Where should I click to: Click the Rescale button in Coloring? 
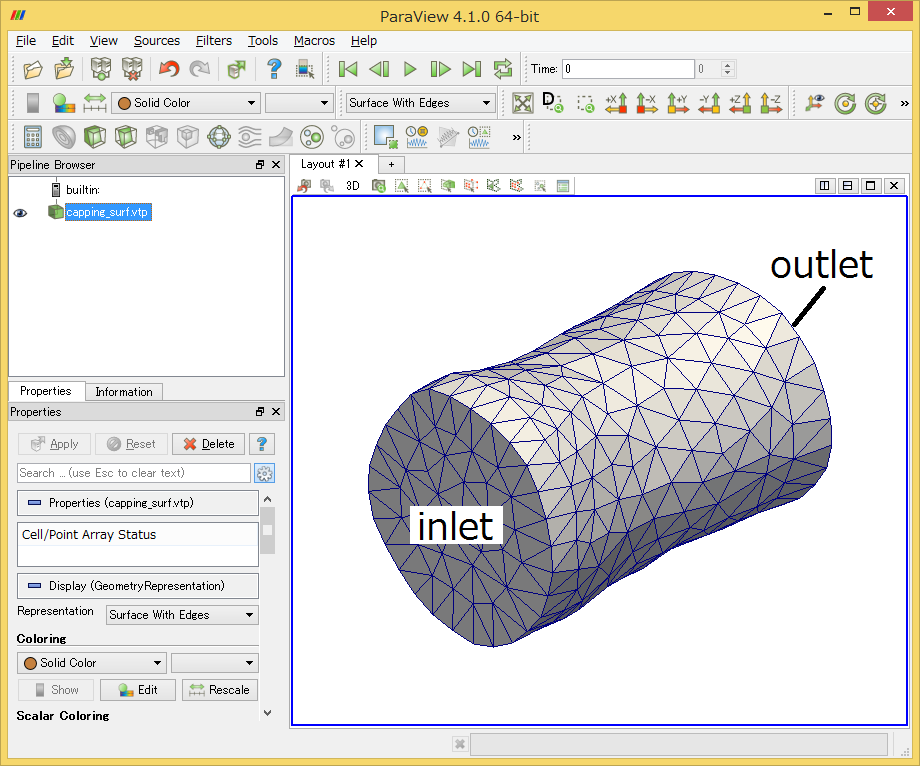(x=219, y=690)
